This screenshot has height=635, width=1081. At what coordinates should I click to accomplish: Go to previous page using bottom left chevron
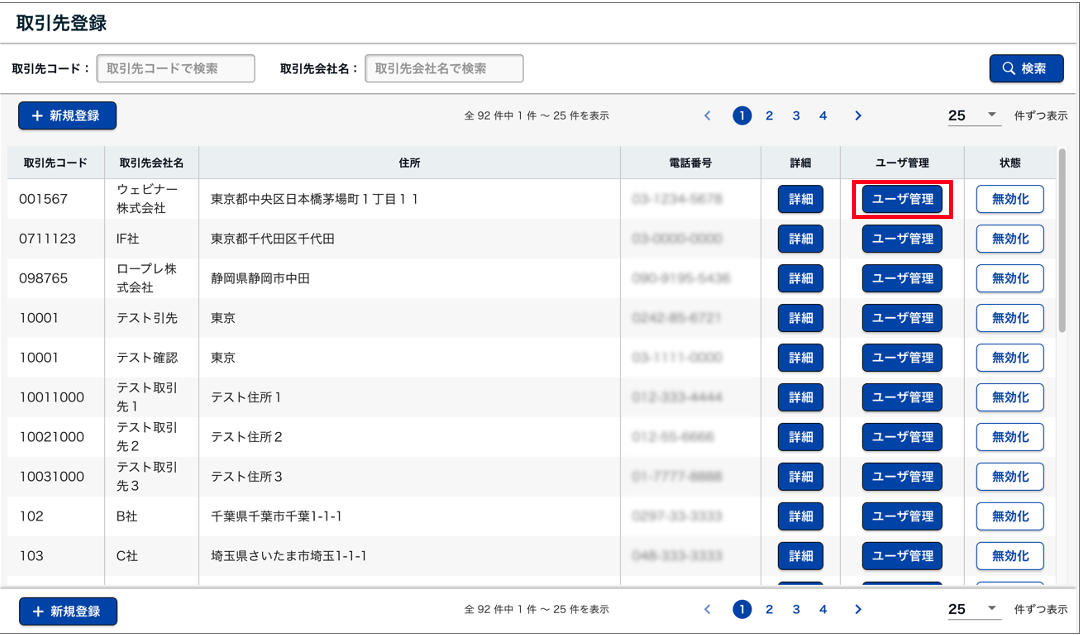pyautogui.click(x=707, y=609)
